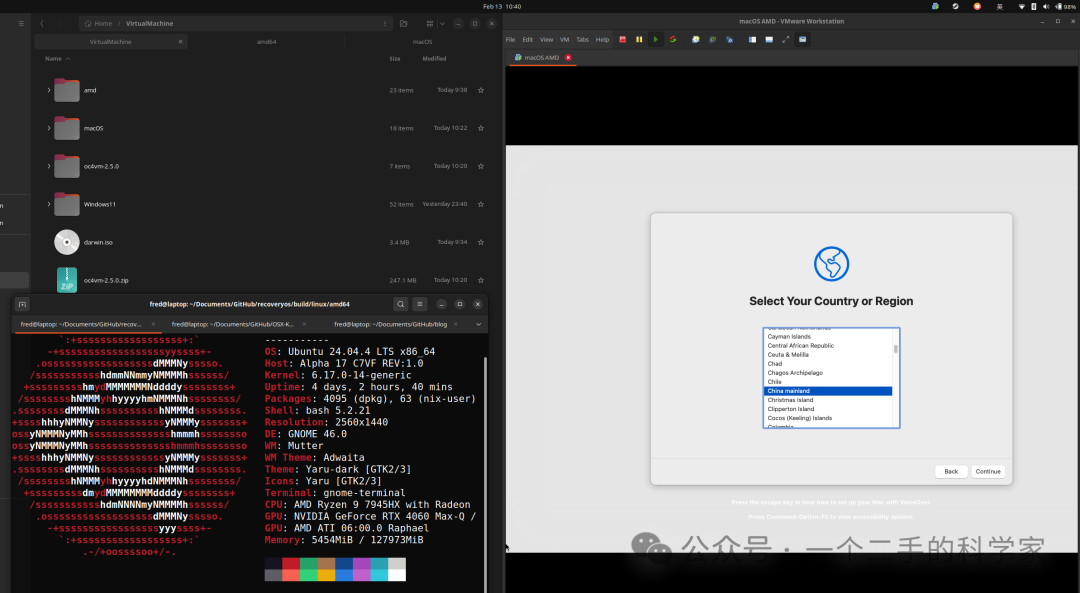Viewport: 1080px width, 593px height.
Task: Toggle grid view in Files
Action: point(430,23)
